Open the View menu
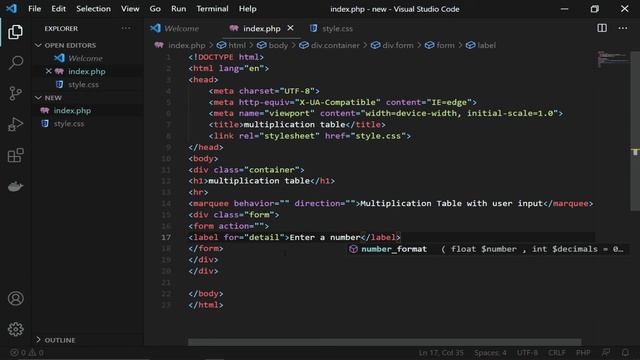This screenshot has height=360, width=640. click(x=130, y=9)
